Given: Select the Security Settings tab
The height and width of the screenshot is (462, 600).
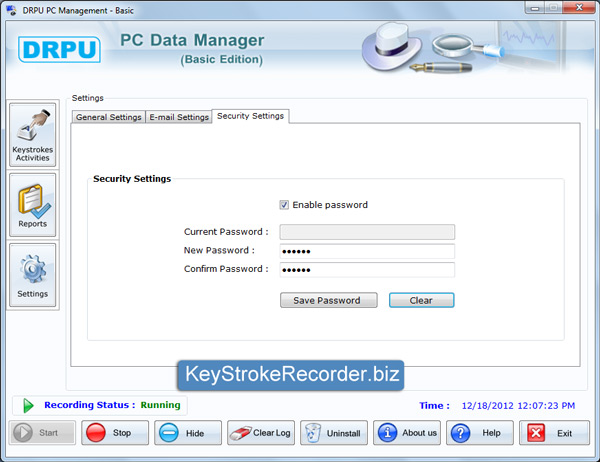Looking at the screenshot, I should (251, 116).
